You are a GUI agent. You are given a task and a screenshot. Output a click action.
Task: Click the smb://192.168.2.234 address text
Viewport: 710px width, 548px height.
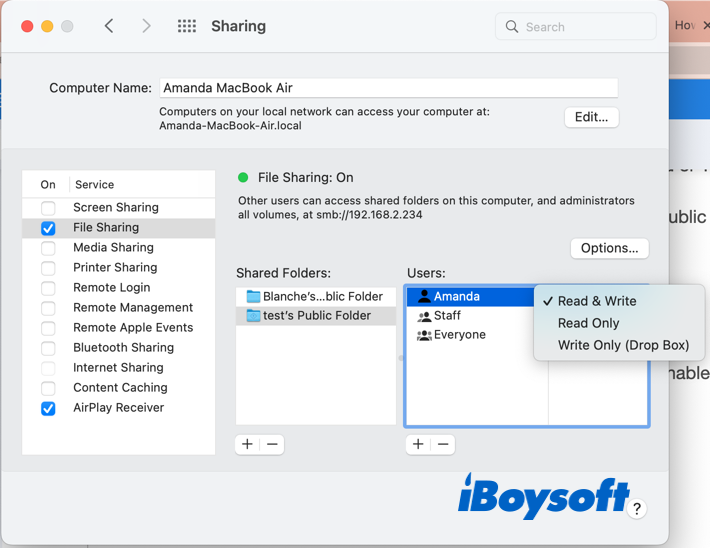[369, 215]
